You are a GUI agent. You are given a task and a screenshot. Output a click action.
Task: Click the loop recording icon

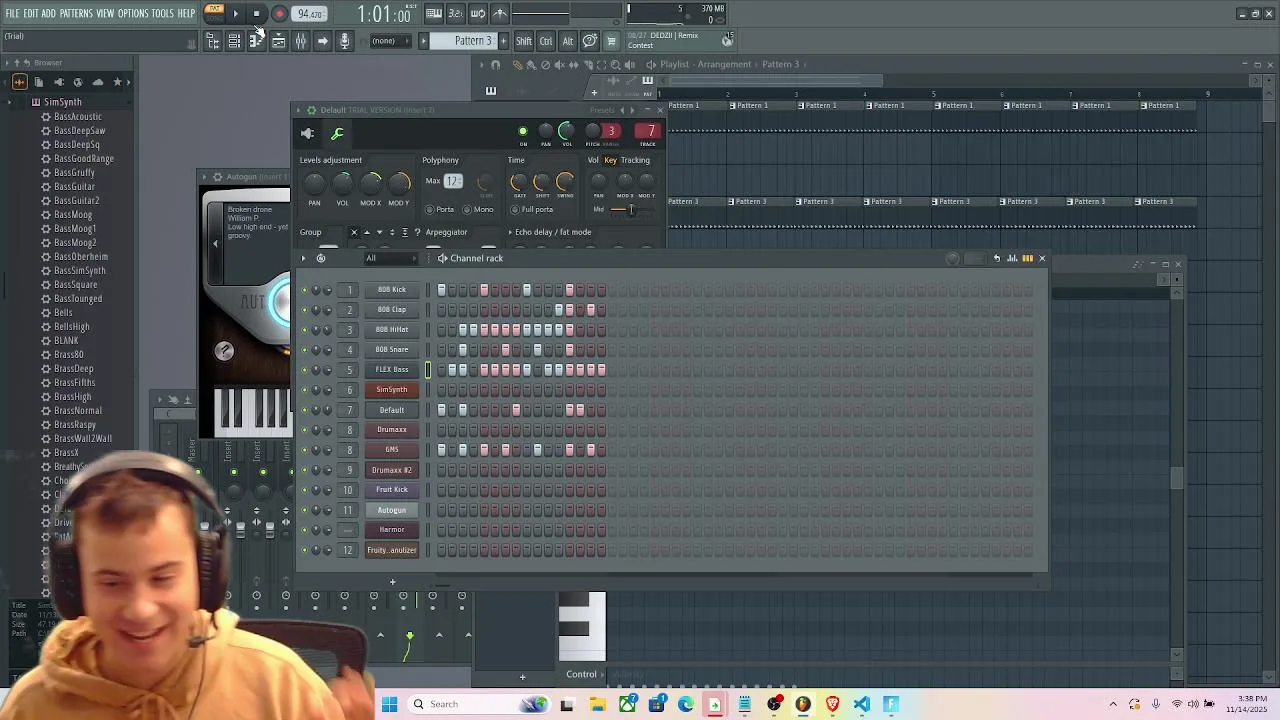click(x=478, y=13)
